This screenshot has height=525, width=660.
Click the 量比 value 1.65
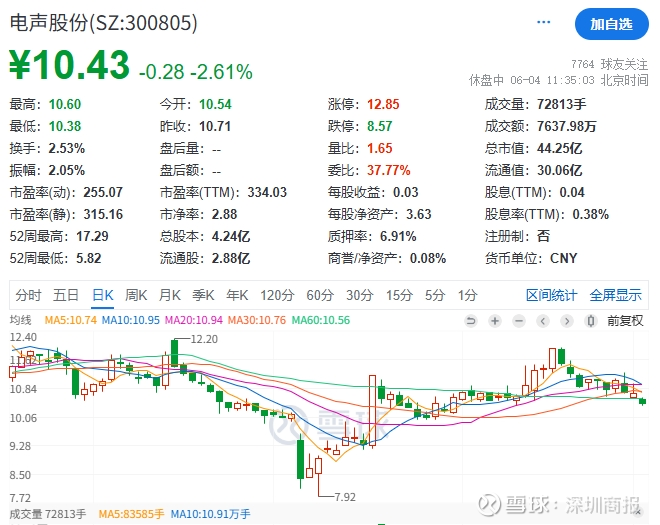click(380, 148)
